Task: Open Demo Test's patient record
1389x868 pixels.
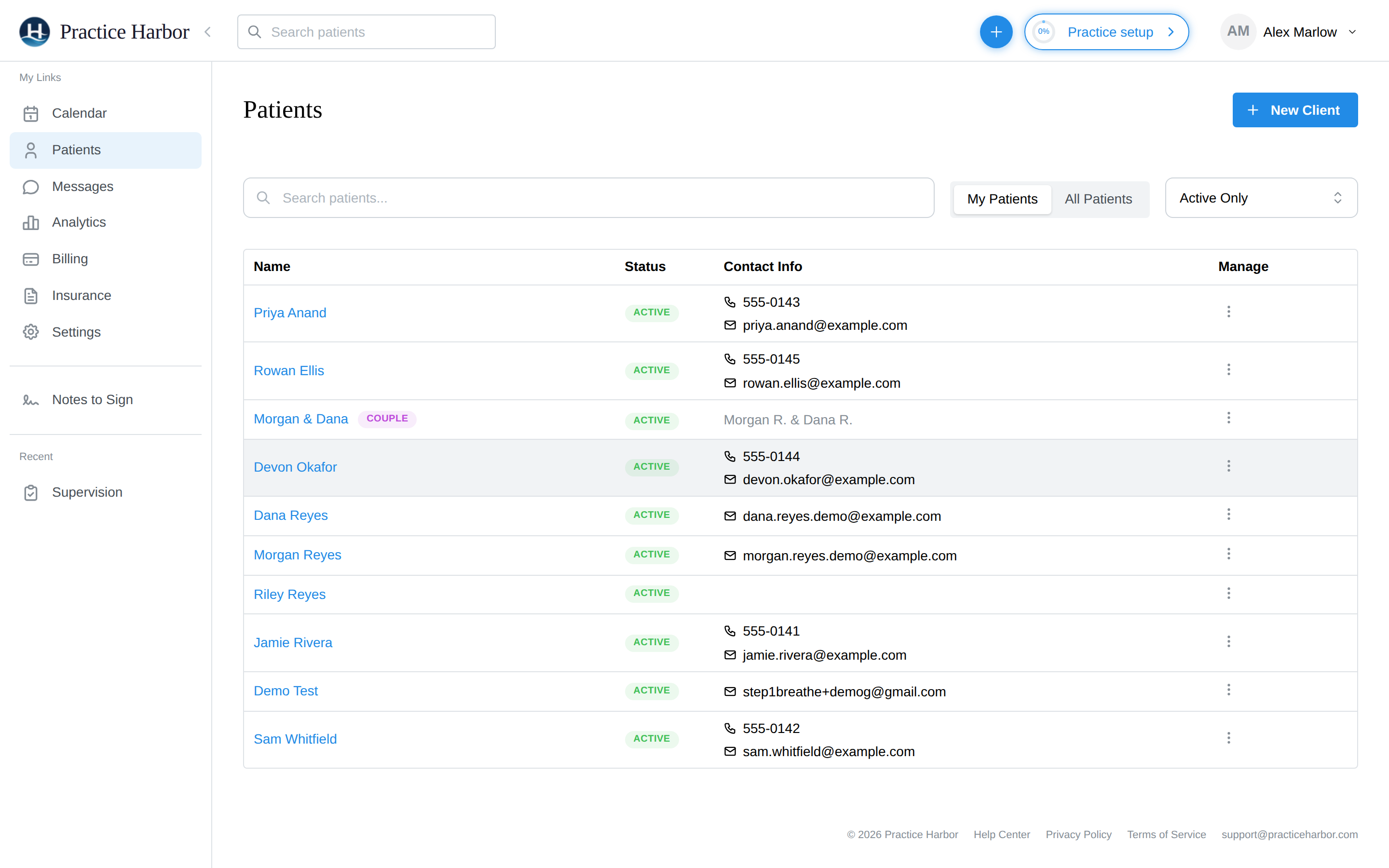Action: coord(286,691)
